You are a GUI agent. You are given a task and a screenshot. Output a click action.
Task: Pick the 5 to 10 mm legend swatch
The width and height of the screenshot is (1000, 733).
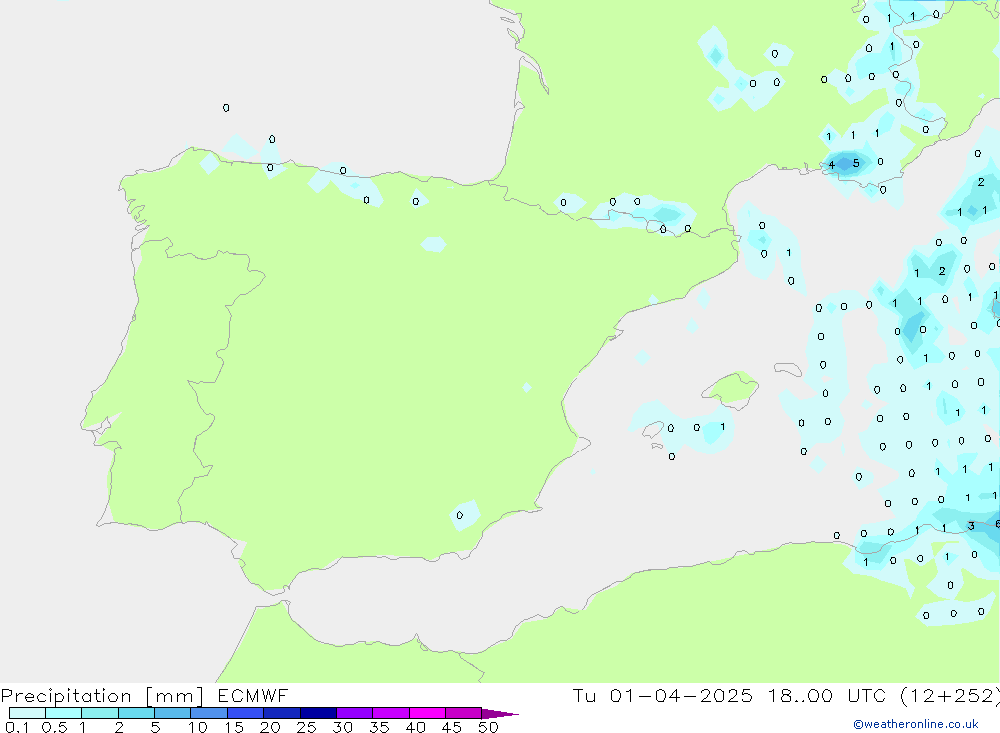[172, 713]
